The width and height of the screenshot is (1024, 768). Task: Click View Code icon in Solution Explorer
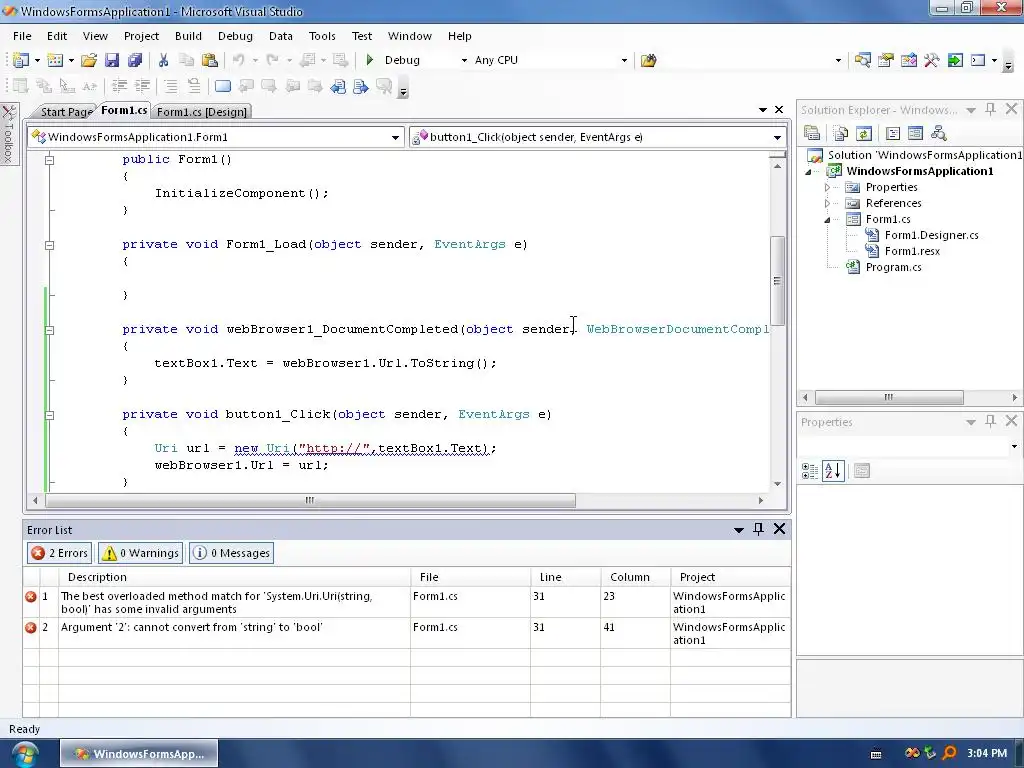[893, 133]
